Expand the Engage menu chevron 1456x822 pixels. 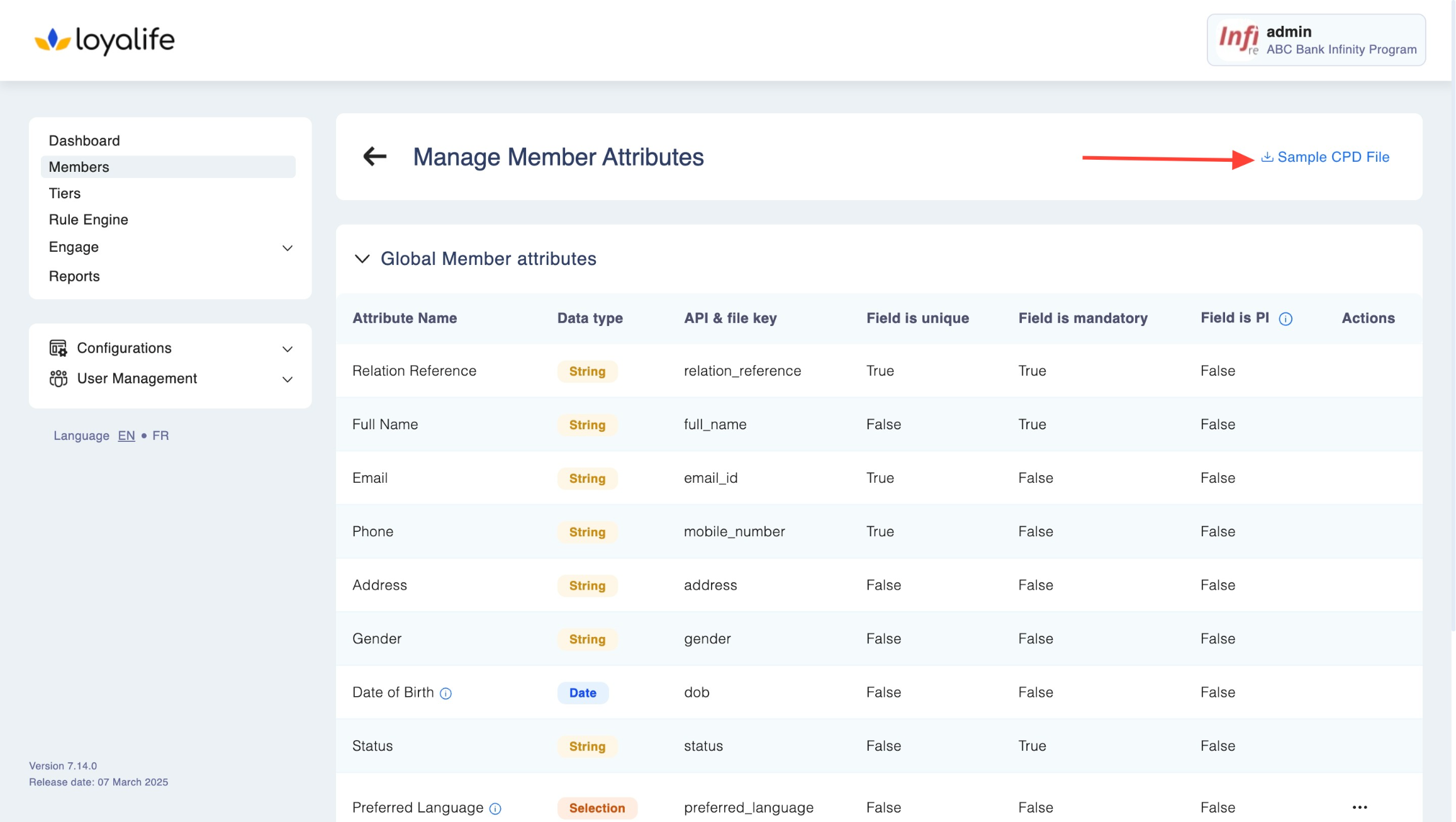288,248
